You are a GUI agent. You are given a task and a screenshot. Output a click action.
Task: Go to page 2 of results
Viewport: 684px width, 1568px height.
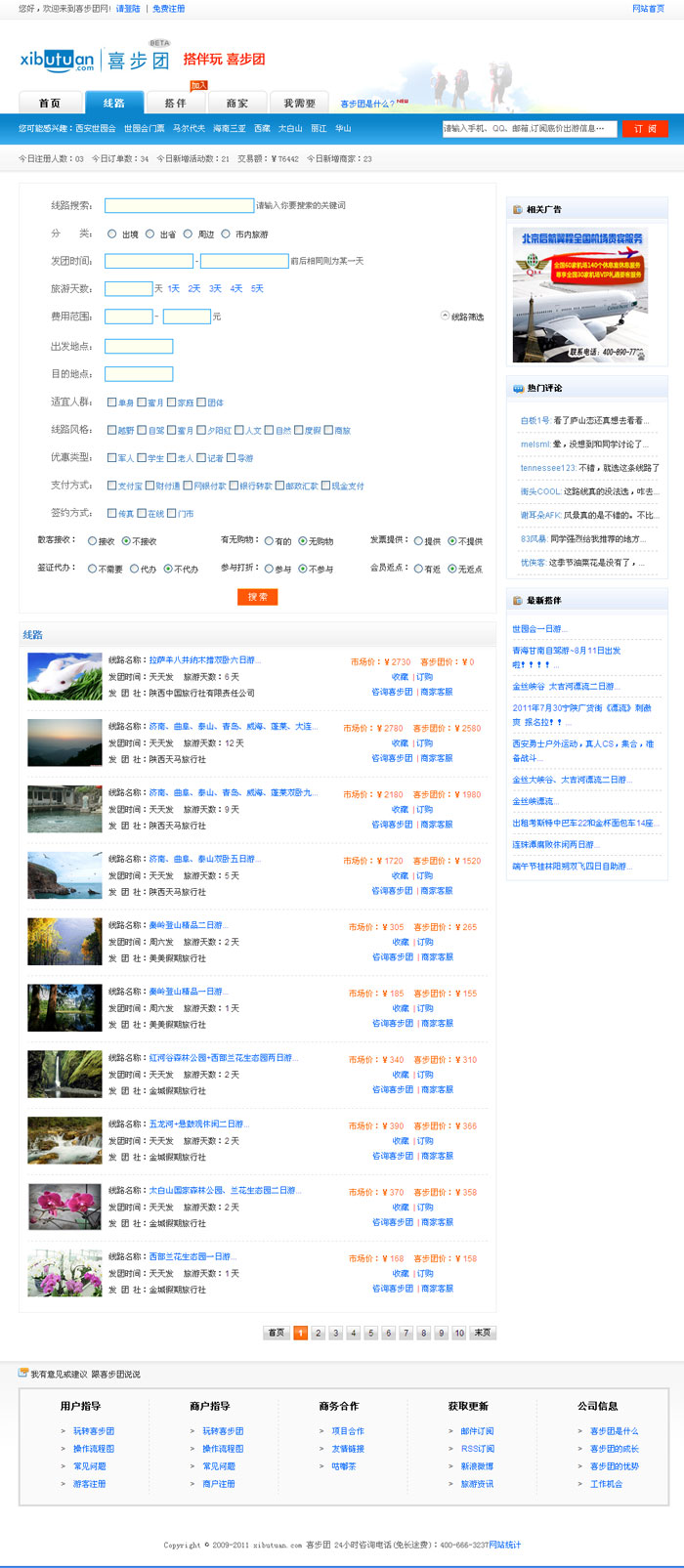click(x=318, y=1333)
